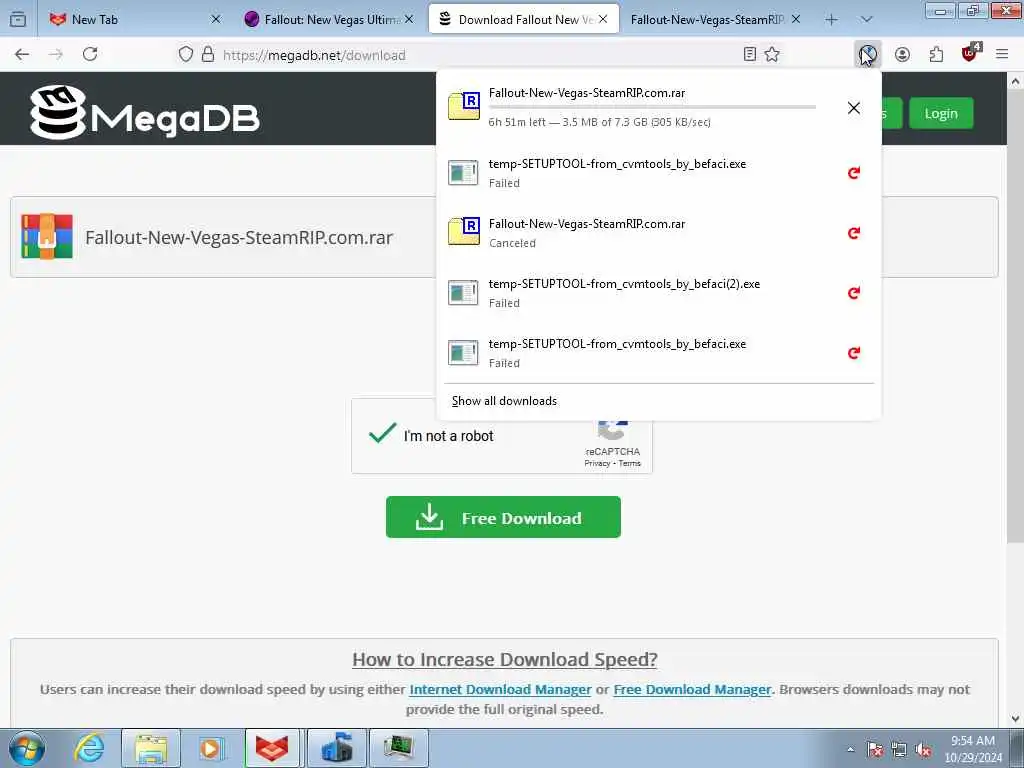Close the Download Fallout New Vegas tab
The height and width of the screenshot is (768, 1024).
click(x=603, y=20)
